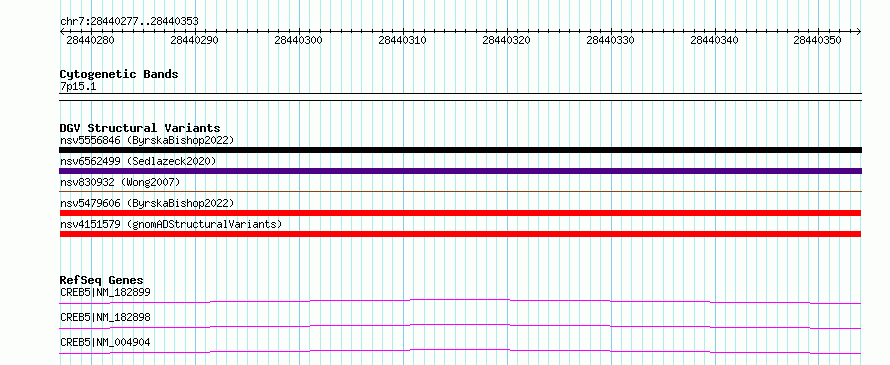Click ruler position 28440340
This screenshot has width=890, height=365.
pos(715,40)
